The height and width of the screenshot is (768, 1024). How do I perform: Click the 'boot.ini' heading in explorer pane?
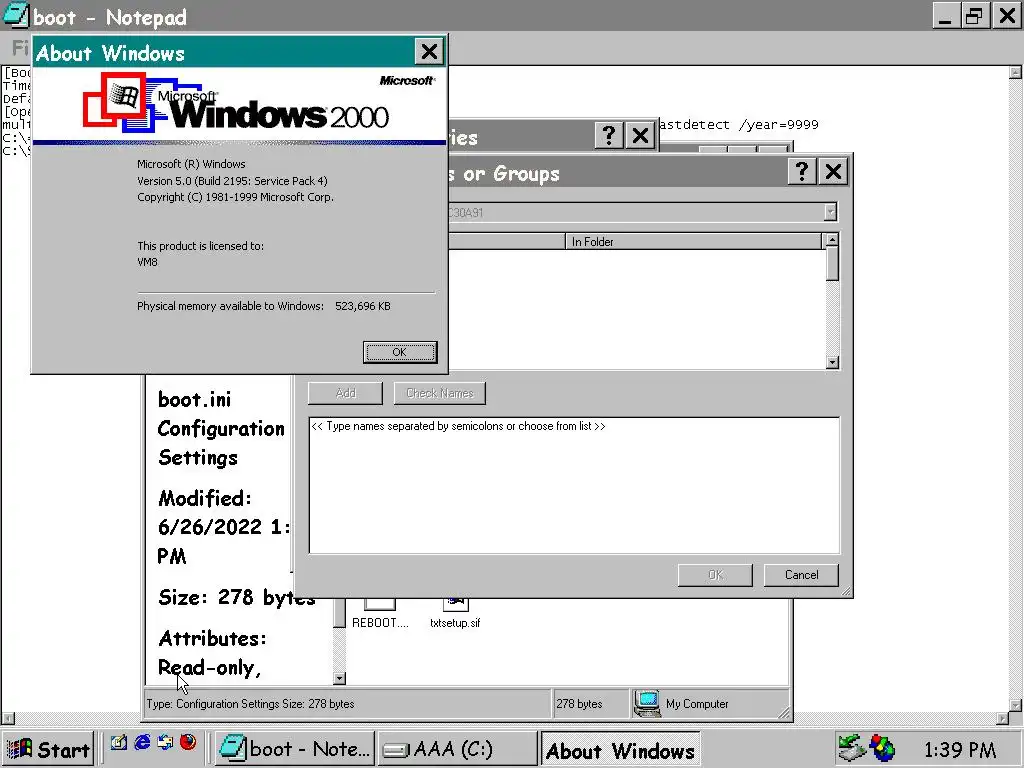[195, 399]
